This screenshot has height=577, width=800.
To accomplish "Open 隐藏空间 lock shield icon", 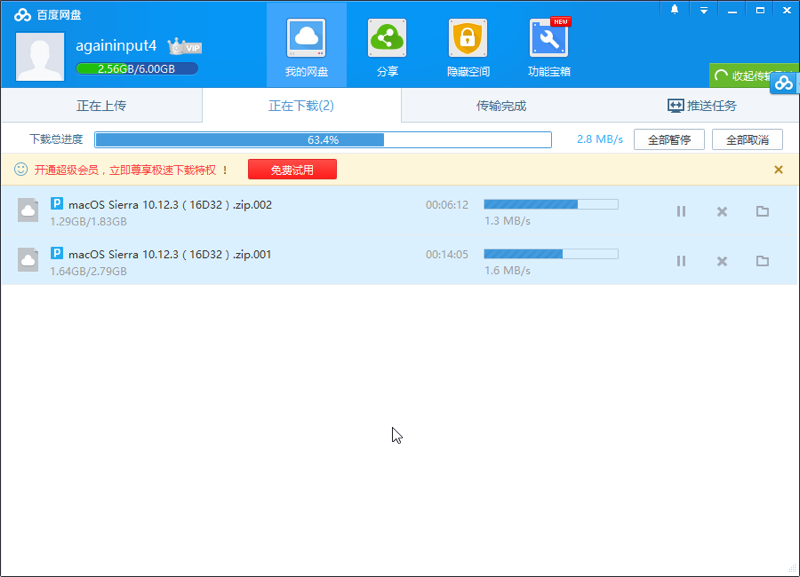I will click(x=468, y=38).
